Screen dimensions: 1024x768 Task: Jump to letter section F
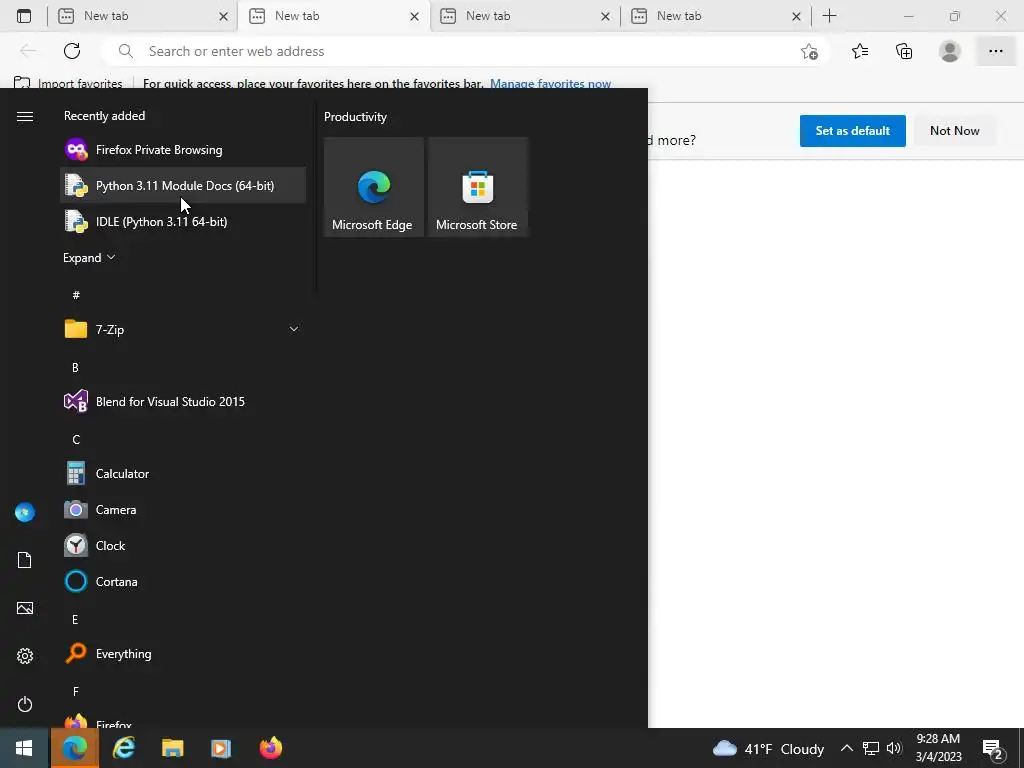click(76, 692)
